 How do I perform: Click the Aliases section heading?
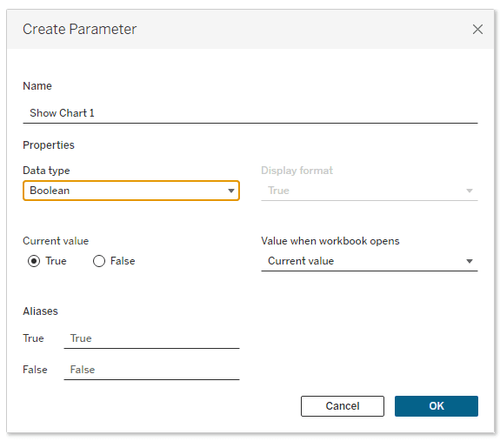tap(40, 311)
